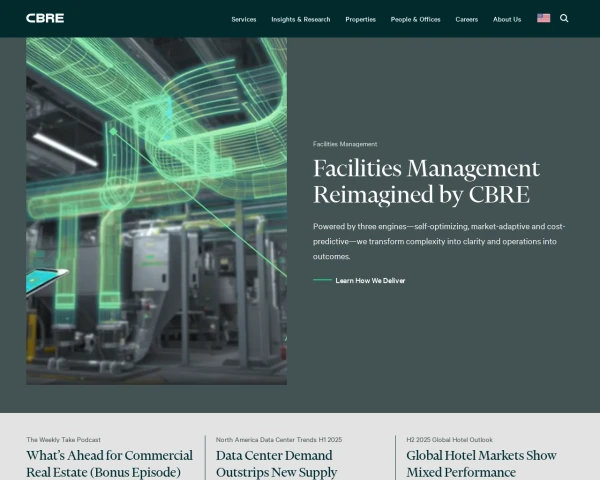The height and width of the screenshot is (480, 600).
Task: Go to the Careers section
Action: 466,19
